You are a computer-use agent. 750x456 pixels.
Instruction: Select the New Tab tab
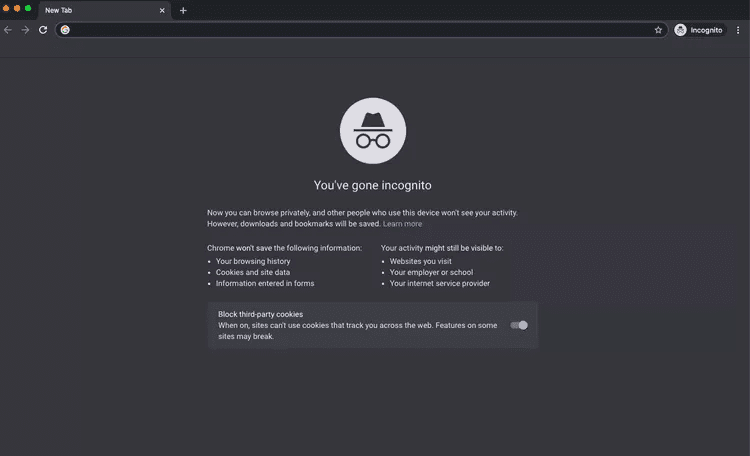(x=104, y=11)
